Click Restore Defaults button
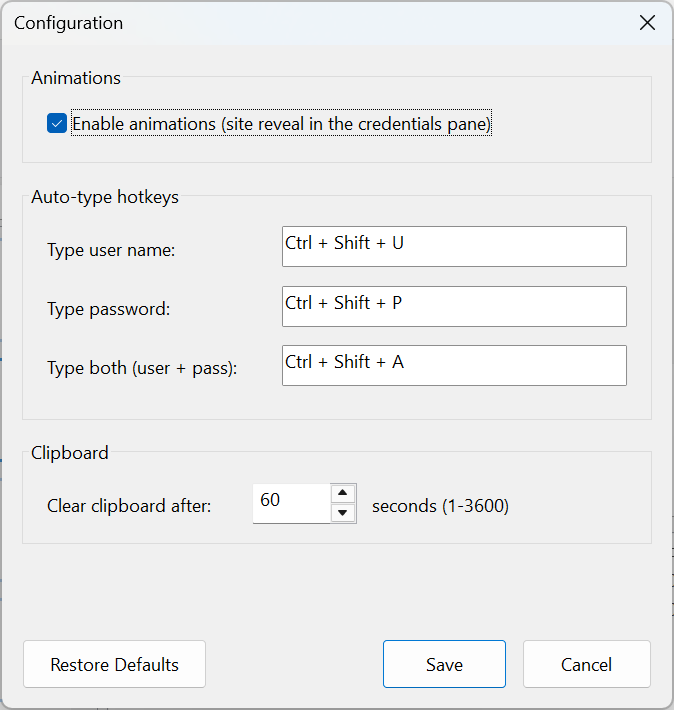 click(x=115, y=664)
